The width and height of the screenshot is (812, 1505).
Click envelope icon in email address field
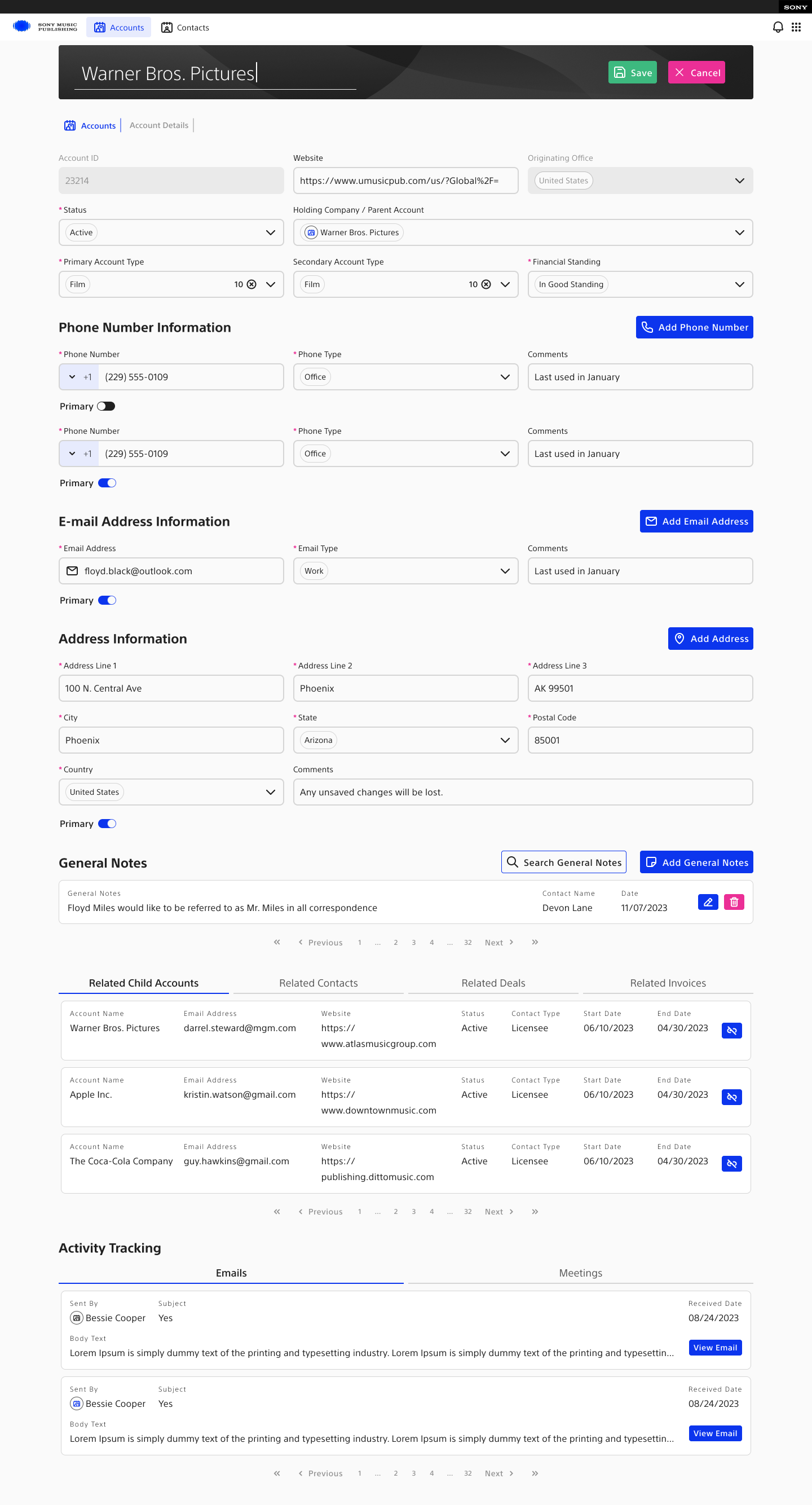[x=72, y=571]
